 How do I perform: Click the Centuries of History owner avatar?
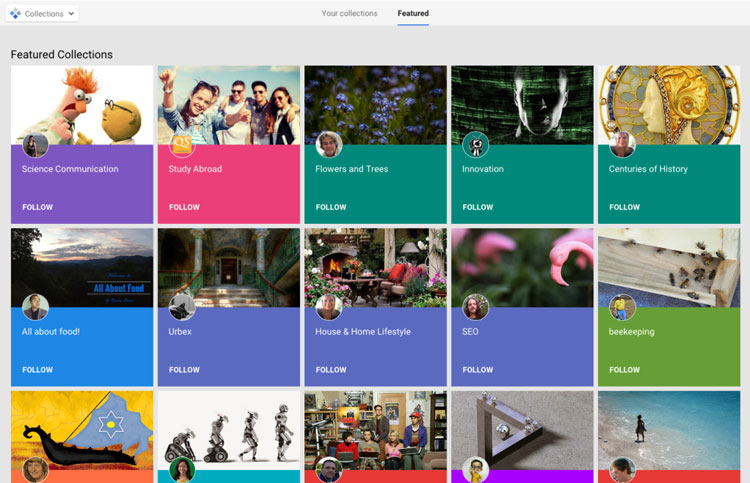(622, 145)
